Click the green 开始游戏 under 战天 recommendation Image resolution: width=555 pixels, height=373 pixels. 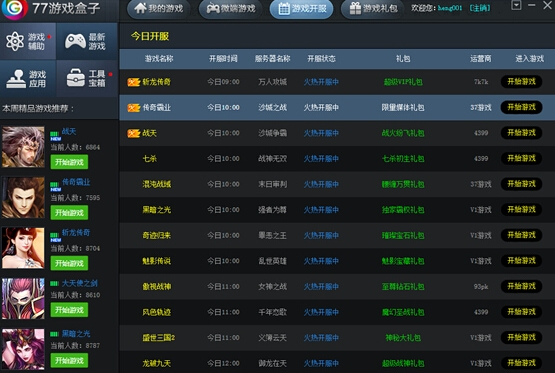[x=69, y=162]
